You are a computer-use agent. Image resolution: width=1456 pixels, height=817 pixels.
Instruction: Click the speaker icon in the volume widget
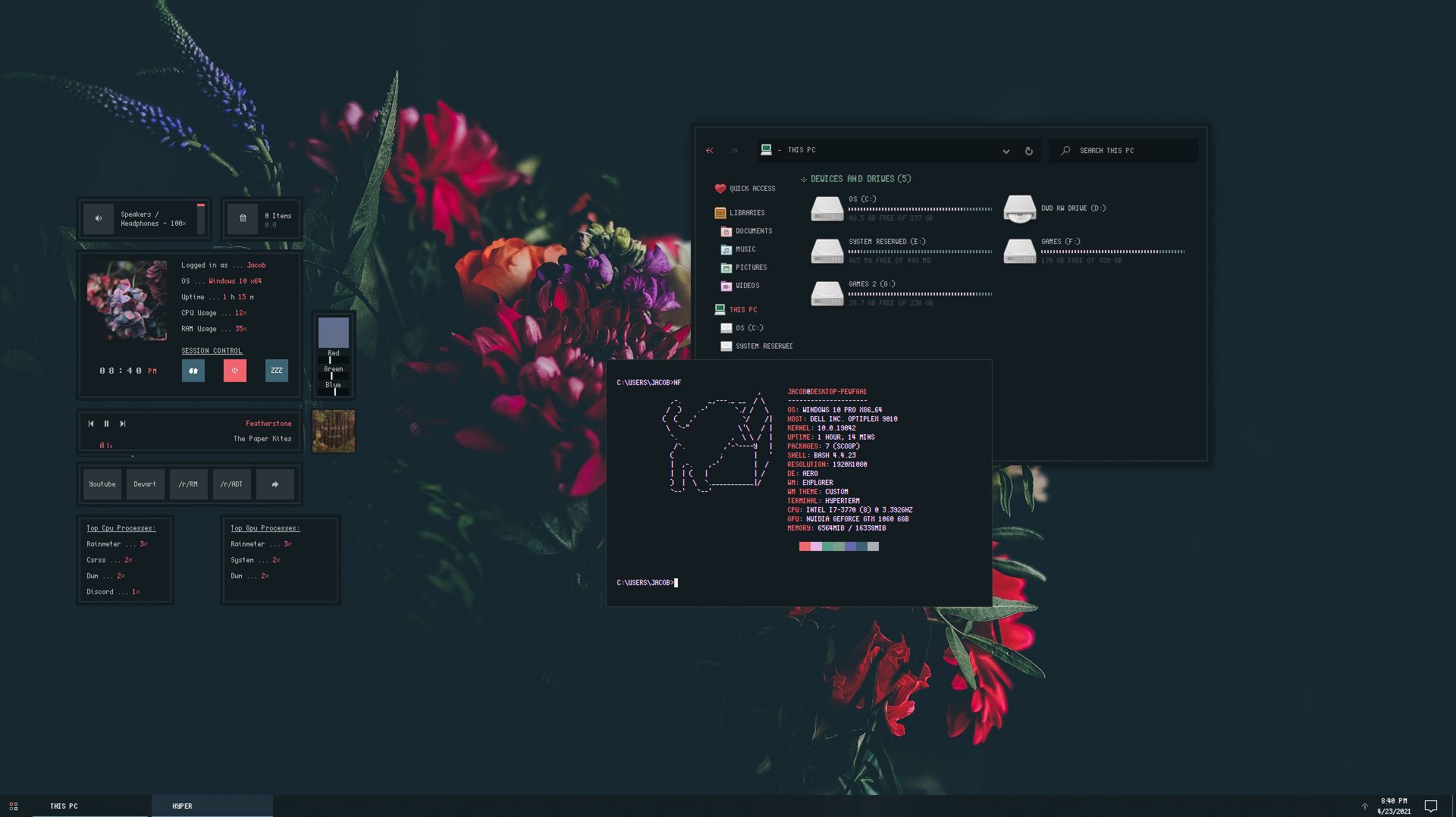(98, 218)
